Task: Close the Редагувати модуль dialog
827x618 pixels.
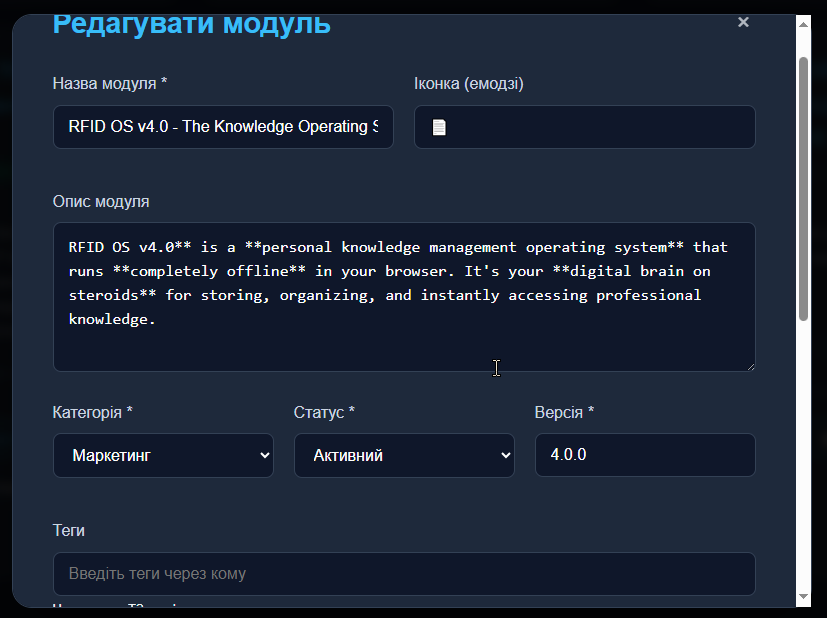Action: [743, 21]
